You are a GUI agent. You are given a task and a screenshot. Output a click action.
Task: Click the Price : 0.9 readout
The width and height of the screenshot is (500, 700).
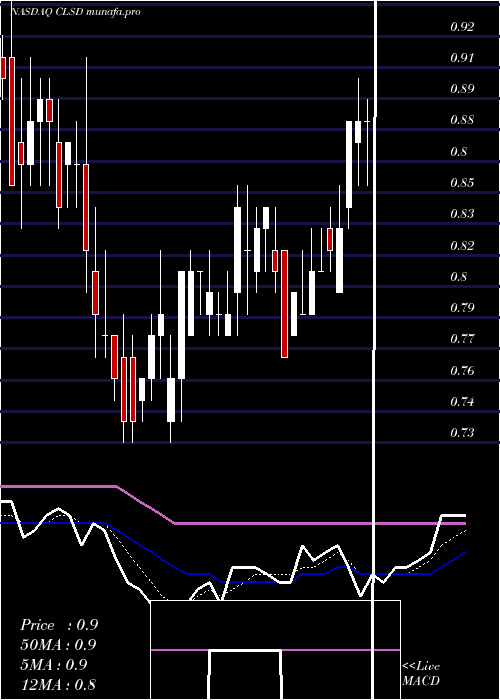coord(59,625)
